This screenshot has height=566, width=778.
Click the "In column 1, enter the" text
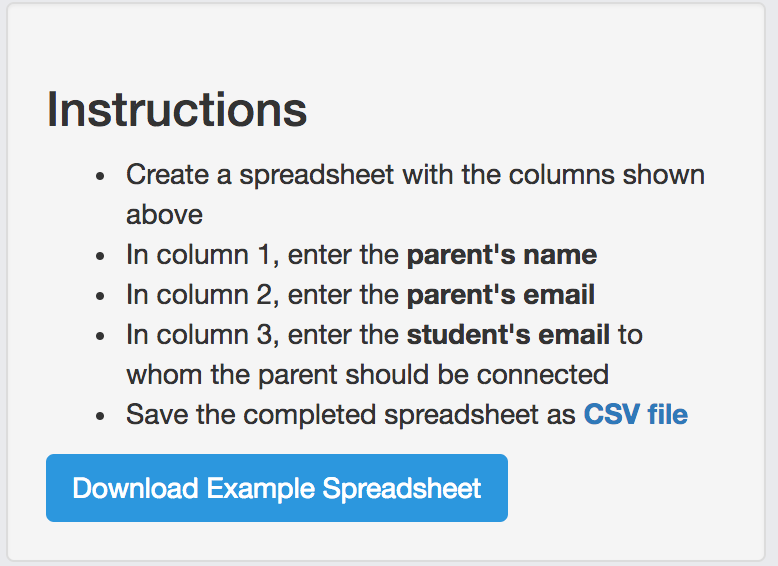tap(262, 255)
